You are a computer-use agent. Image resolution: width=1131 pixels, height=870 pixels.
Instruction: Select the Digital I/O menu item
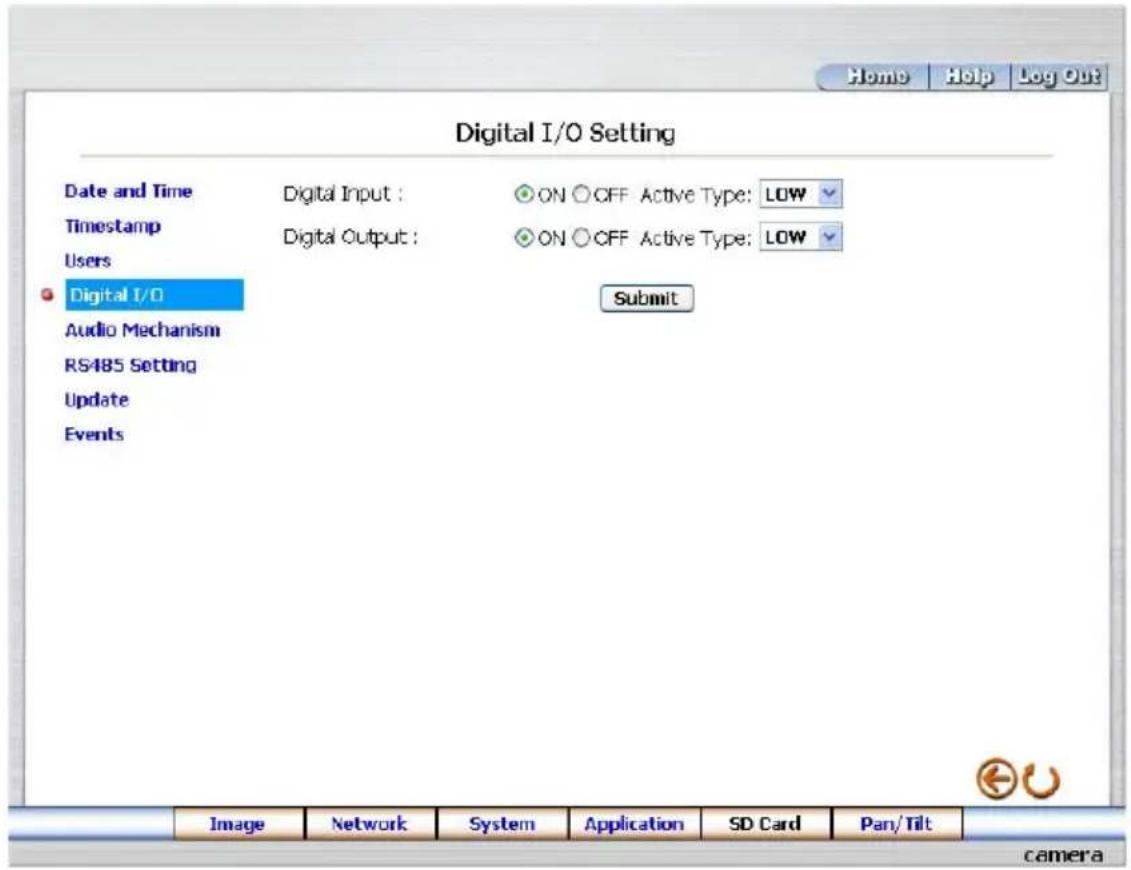click(x=154, y=295)
